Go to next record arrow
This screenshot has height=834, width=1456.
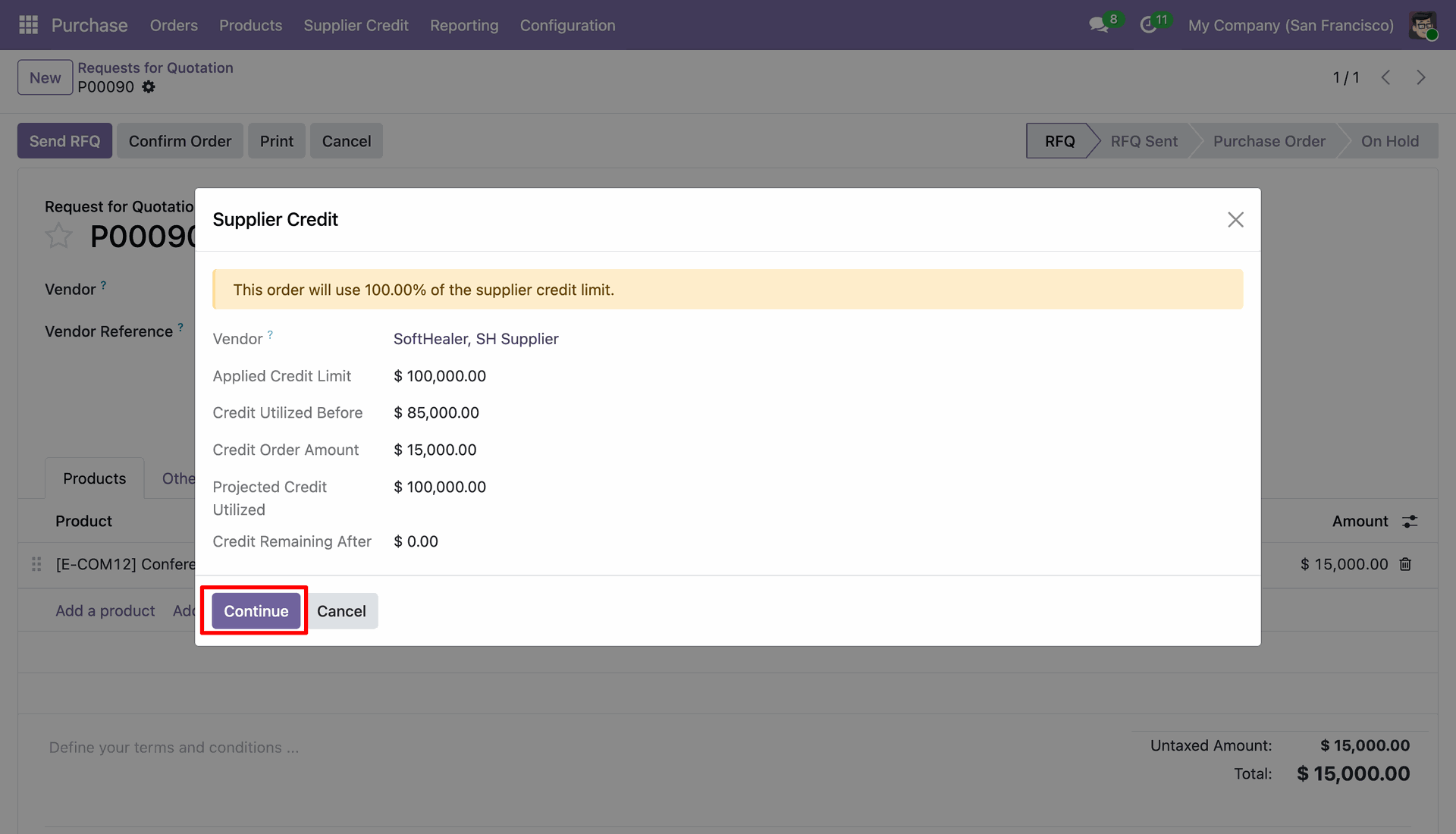pos(1420,77)
